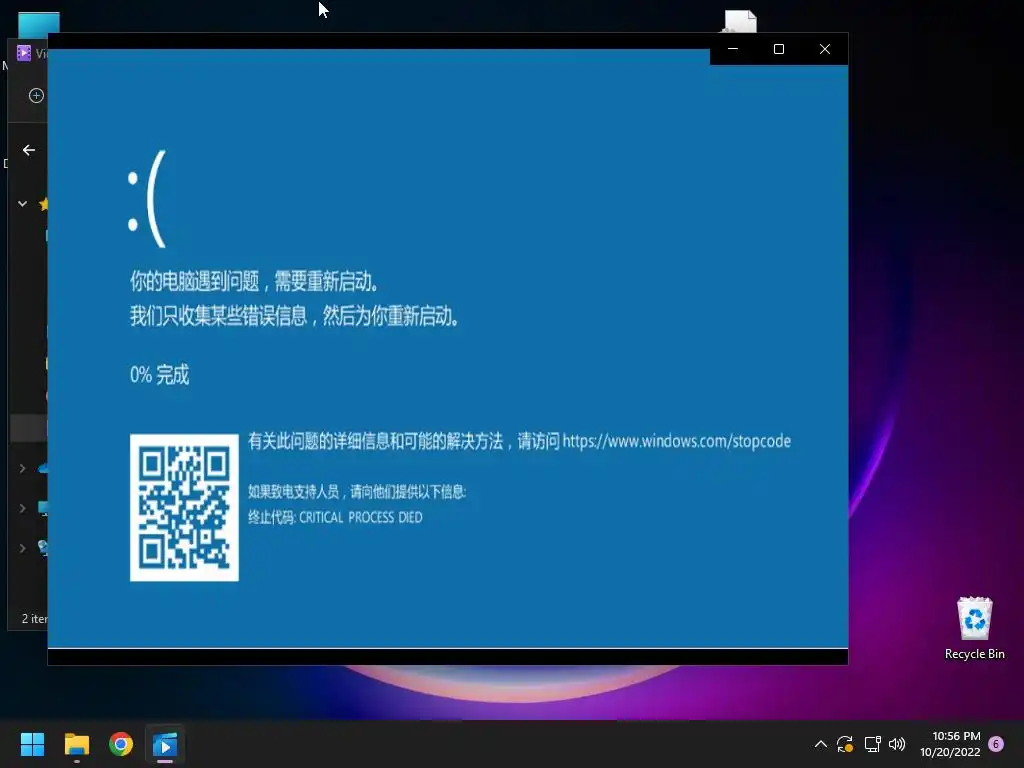Click the QR code in the video
The height and width of the screenshot is (768, 1024).
pyautogui.click(x=184, y=507)
